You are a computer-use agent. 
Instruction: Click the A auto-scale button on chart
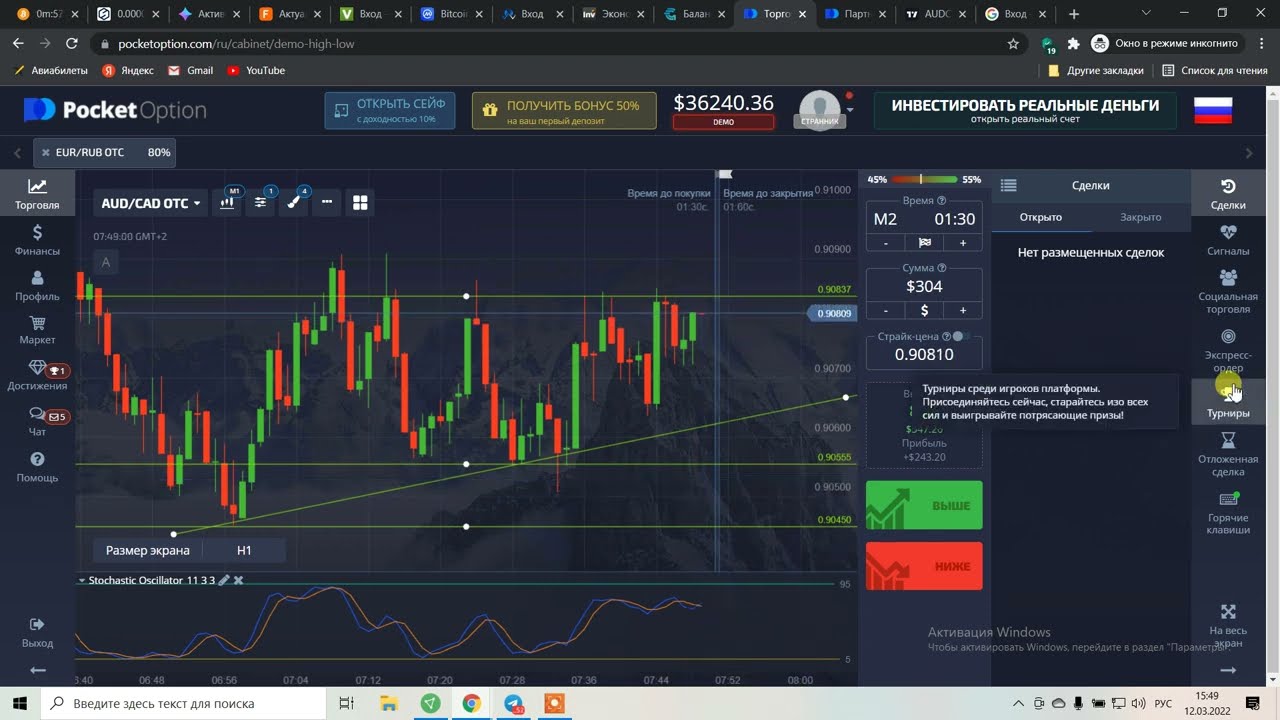pyautogui.click(x=105, y=263)
